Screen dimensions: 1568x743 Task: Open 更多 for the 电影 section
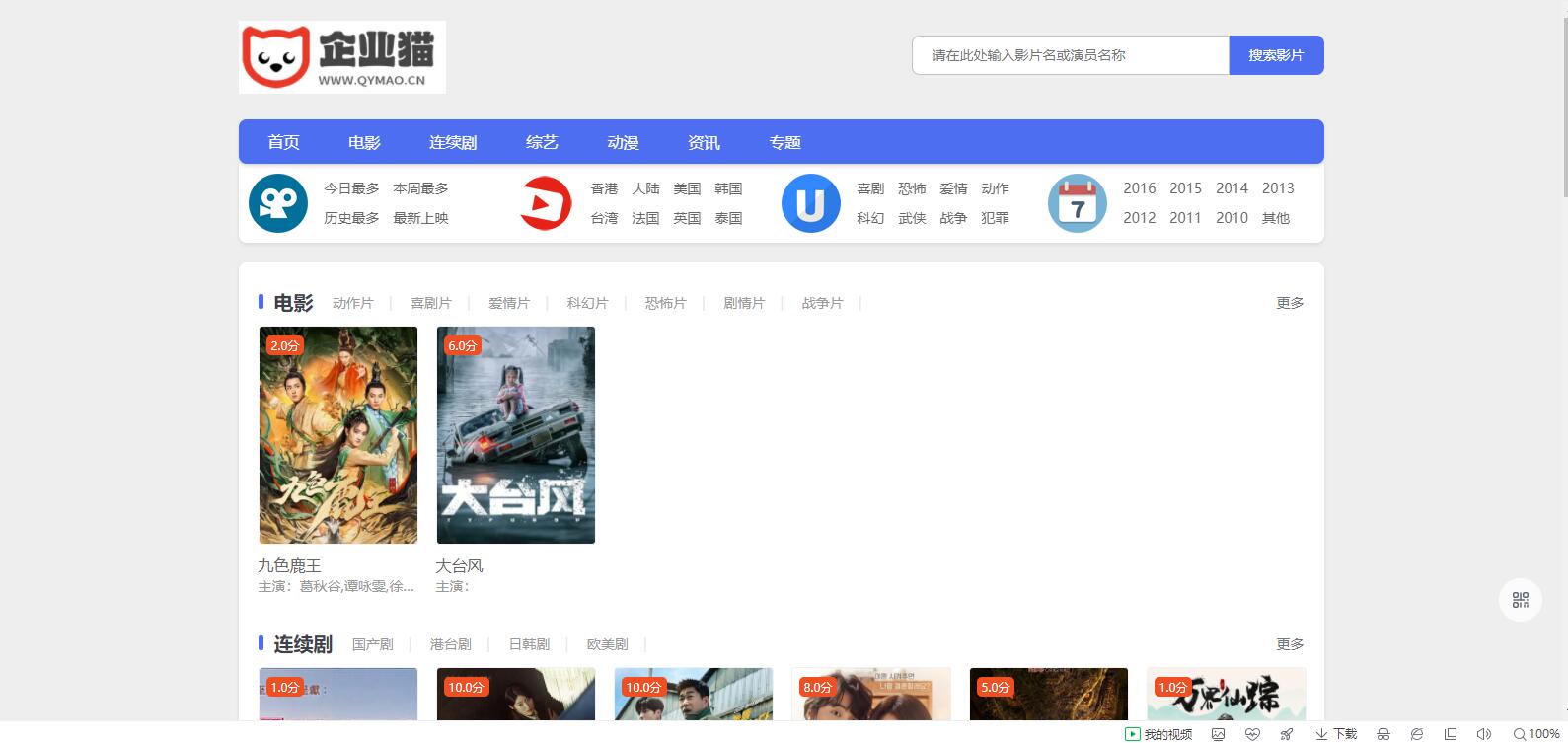point(1289,303)
